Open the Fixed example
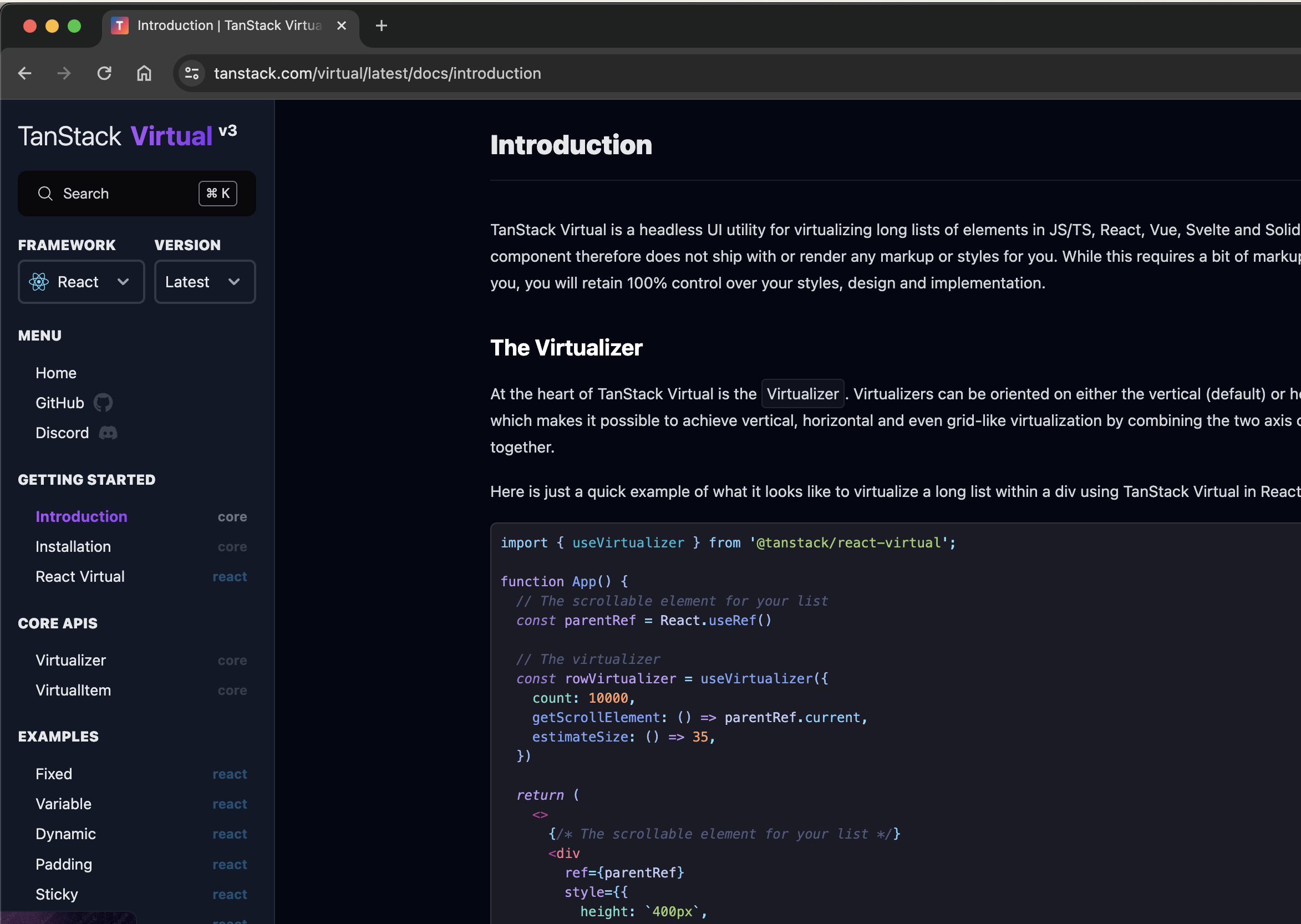Screen dimensions: 1301x924 click(x=54, y=774)
